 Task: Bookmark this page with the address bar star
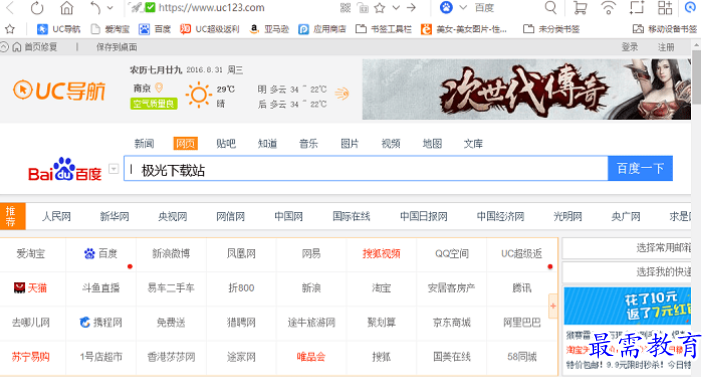tap(380, 8)
